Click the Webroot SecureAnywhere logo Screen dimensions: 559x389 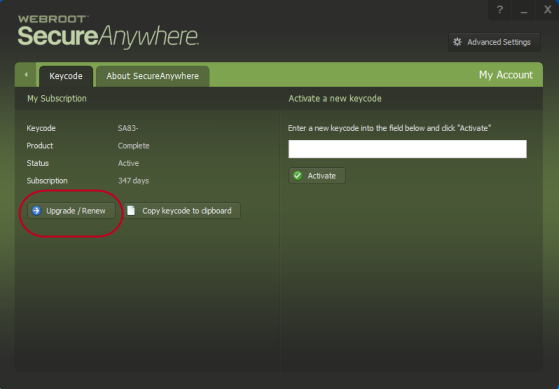(108, 31)
